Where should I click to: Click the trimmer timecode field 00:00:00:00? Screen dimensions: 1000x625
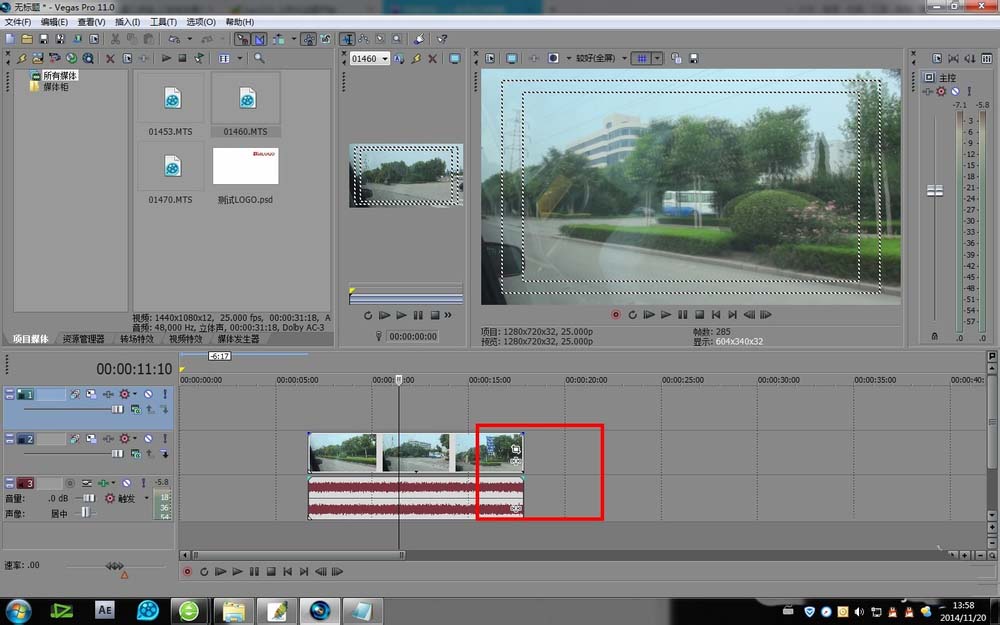[413, 336]
